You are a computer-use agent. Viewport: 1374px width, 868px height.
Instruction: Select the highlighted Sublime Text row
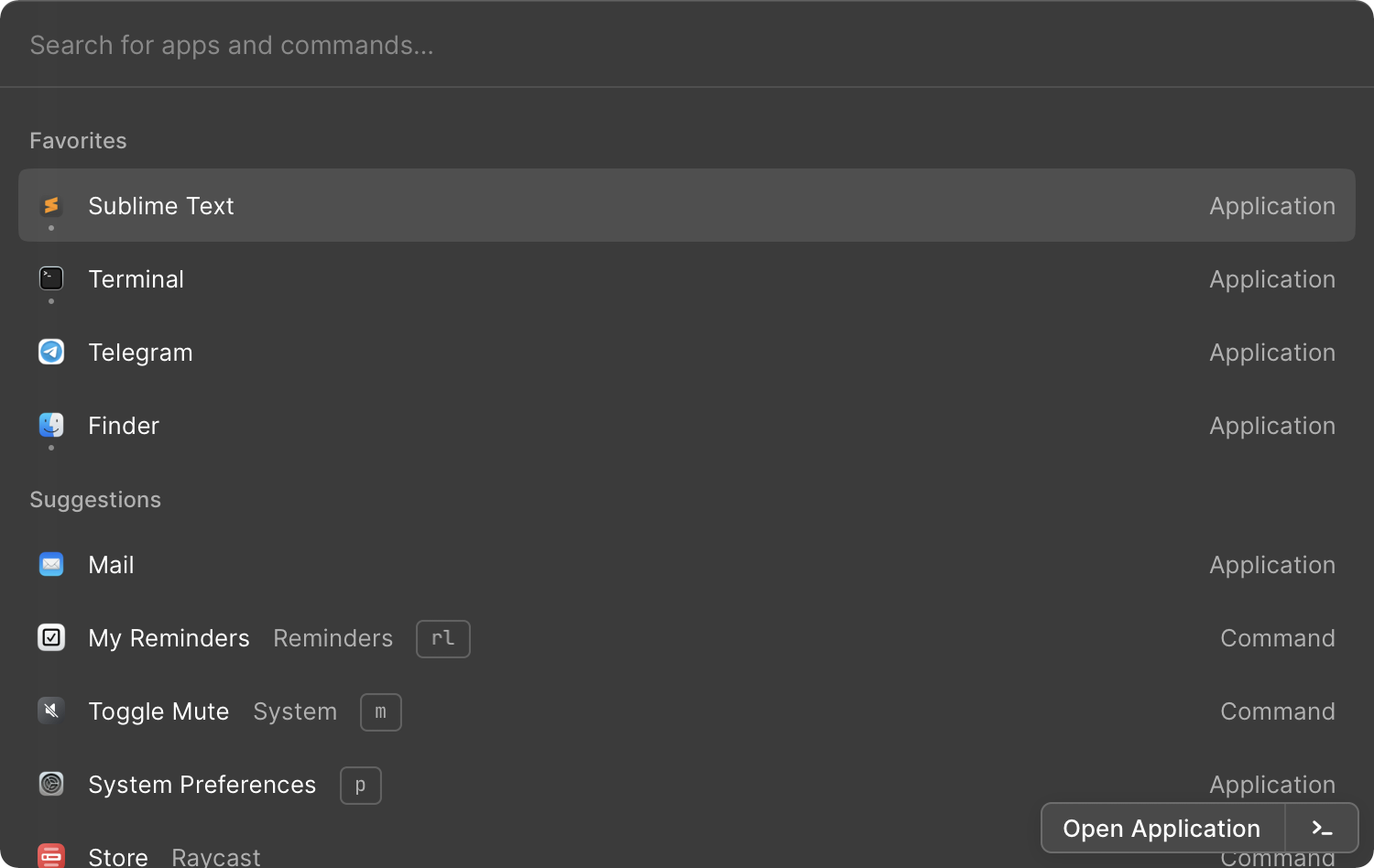pyautogui.click(x=366, y=205)
